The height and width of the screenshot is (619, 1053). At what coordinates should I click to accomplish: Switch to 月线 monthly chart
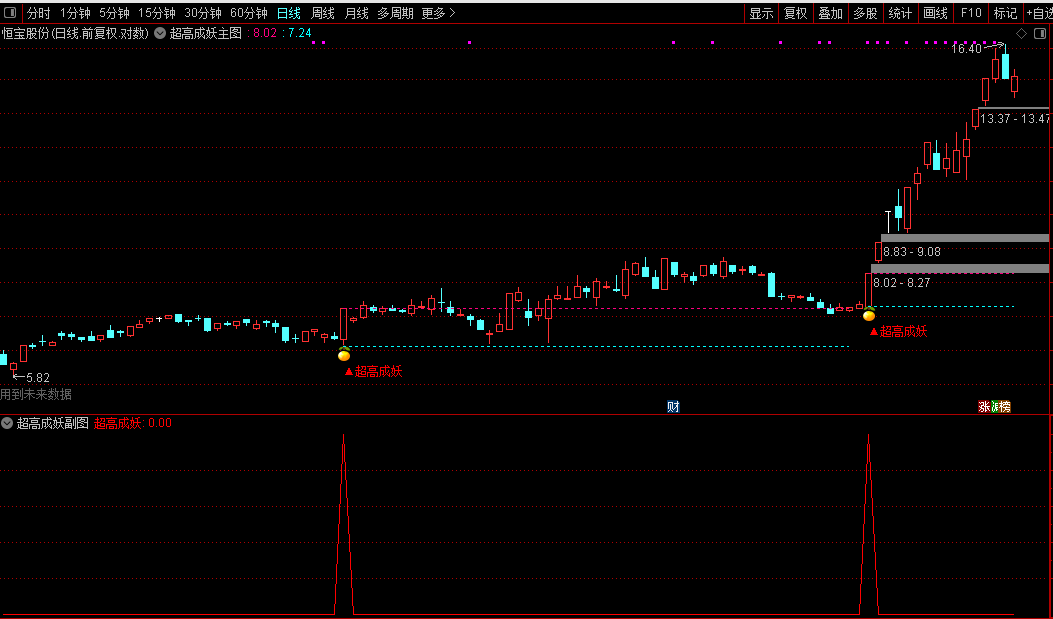click(x=357, y=13)
